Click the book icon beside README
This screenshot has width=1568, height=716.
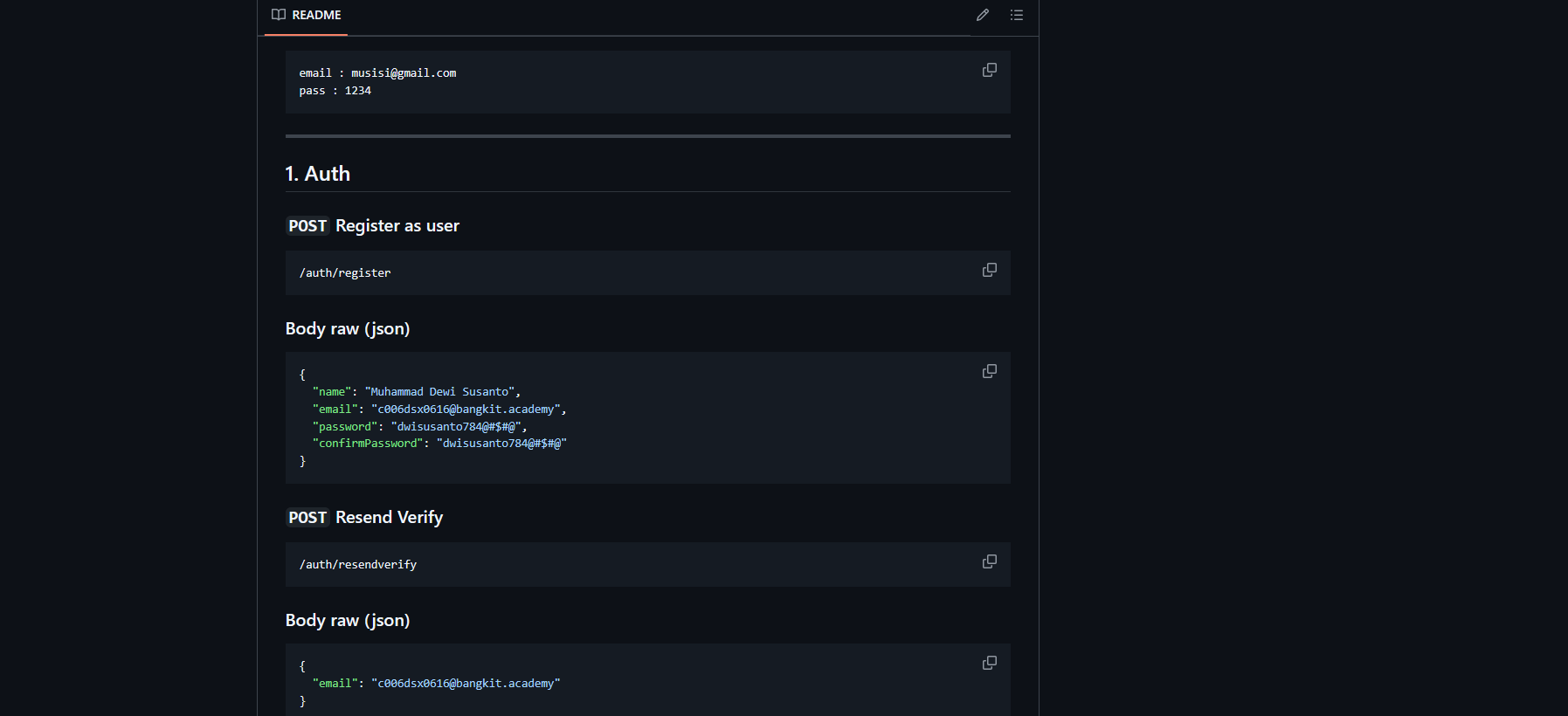click(279, 15)
